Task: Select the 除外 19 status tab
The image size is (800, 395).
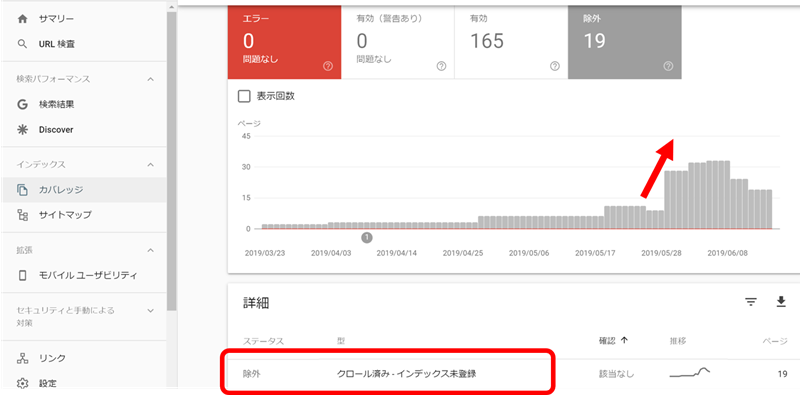Action: [x=624, y=42]
